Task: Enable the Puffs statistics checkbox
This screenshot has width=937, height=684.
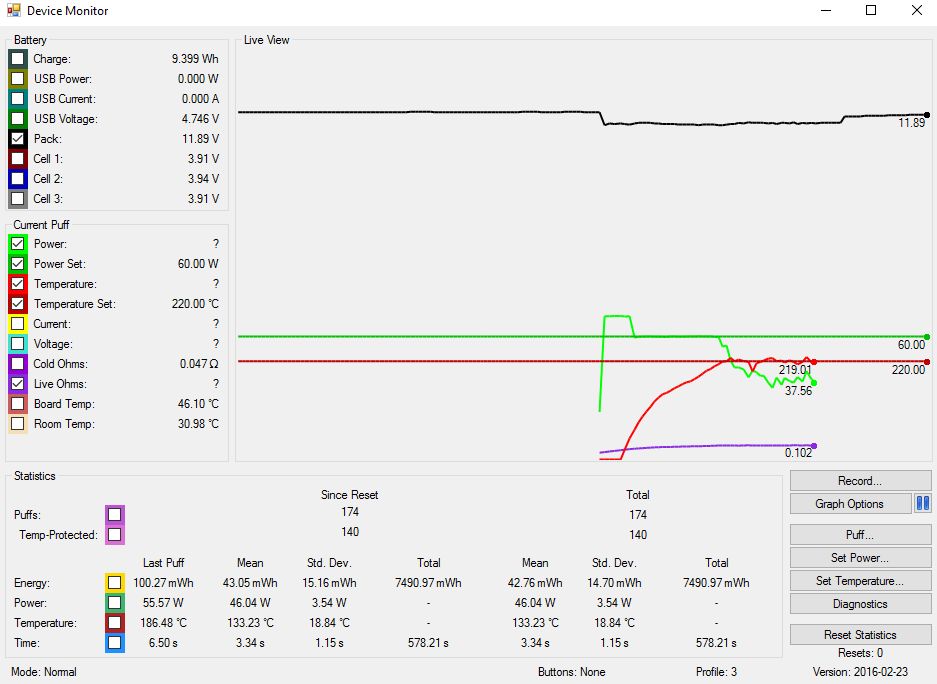Action: point(115,514)
